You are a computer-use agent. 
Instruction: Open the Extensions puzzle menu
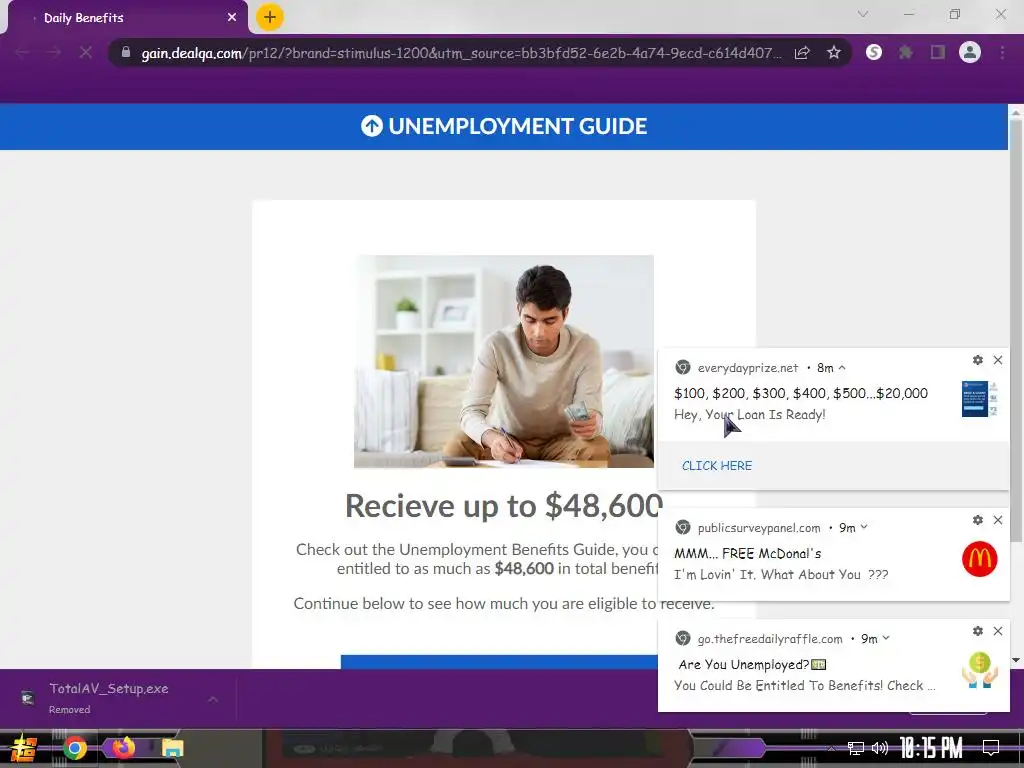click(x=906, y=52)
